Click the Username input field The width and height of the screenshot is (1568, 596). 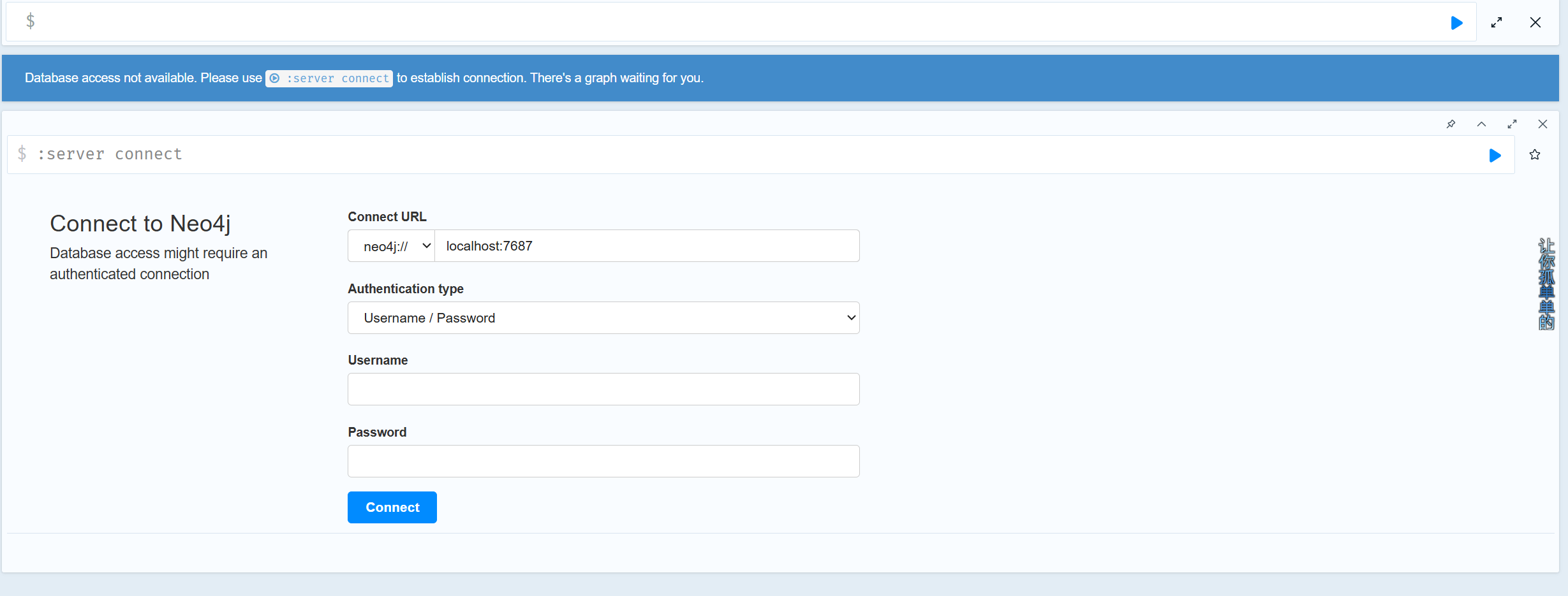coord(603,389)
